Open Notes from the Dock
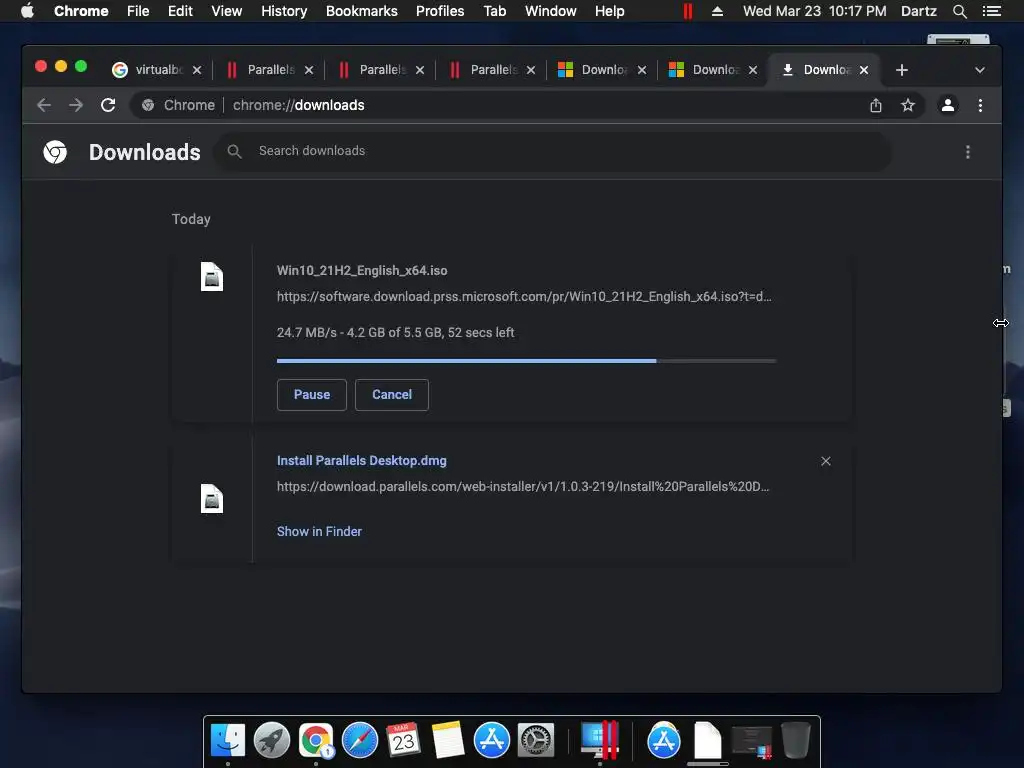Screen dimensions: 1024x768 tap(447, 741)
